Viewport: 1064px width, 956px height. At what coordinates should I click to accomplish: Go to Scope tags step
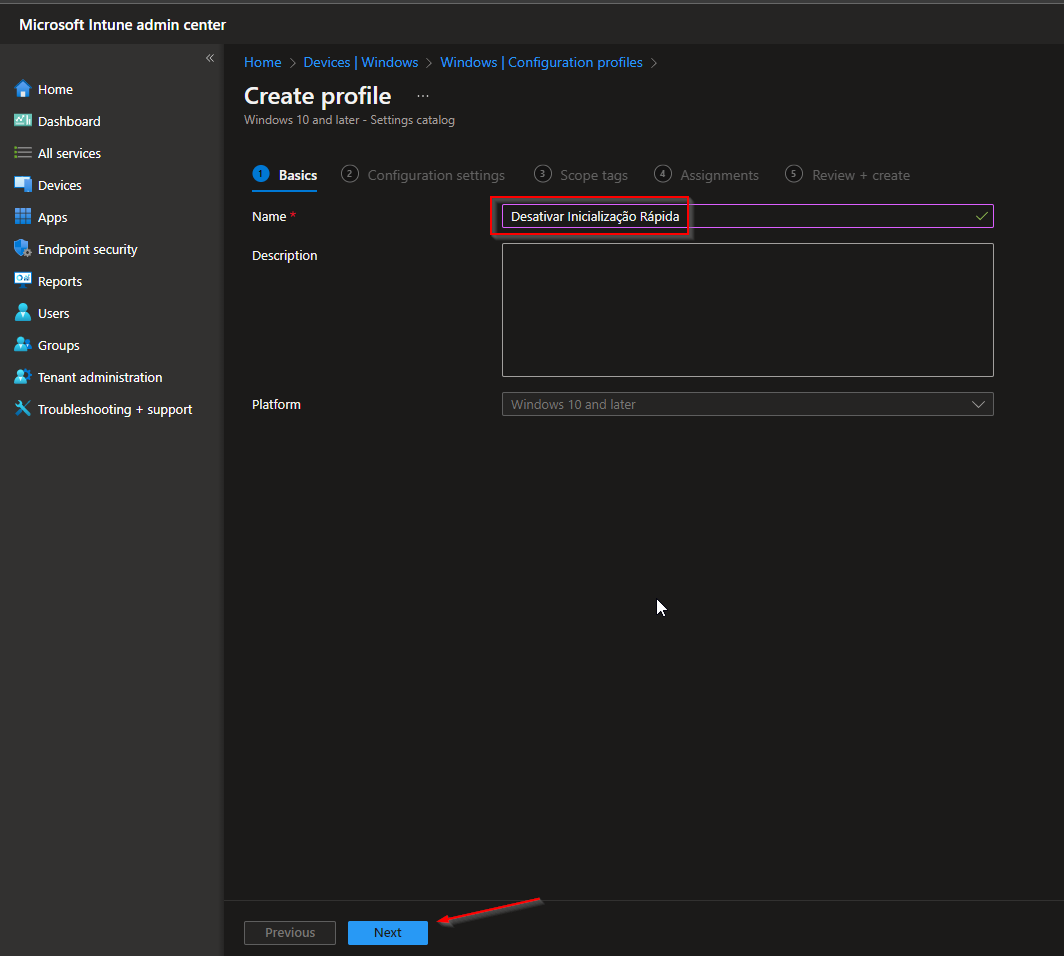[581, 175]
